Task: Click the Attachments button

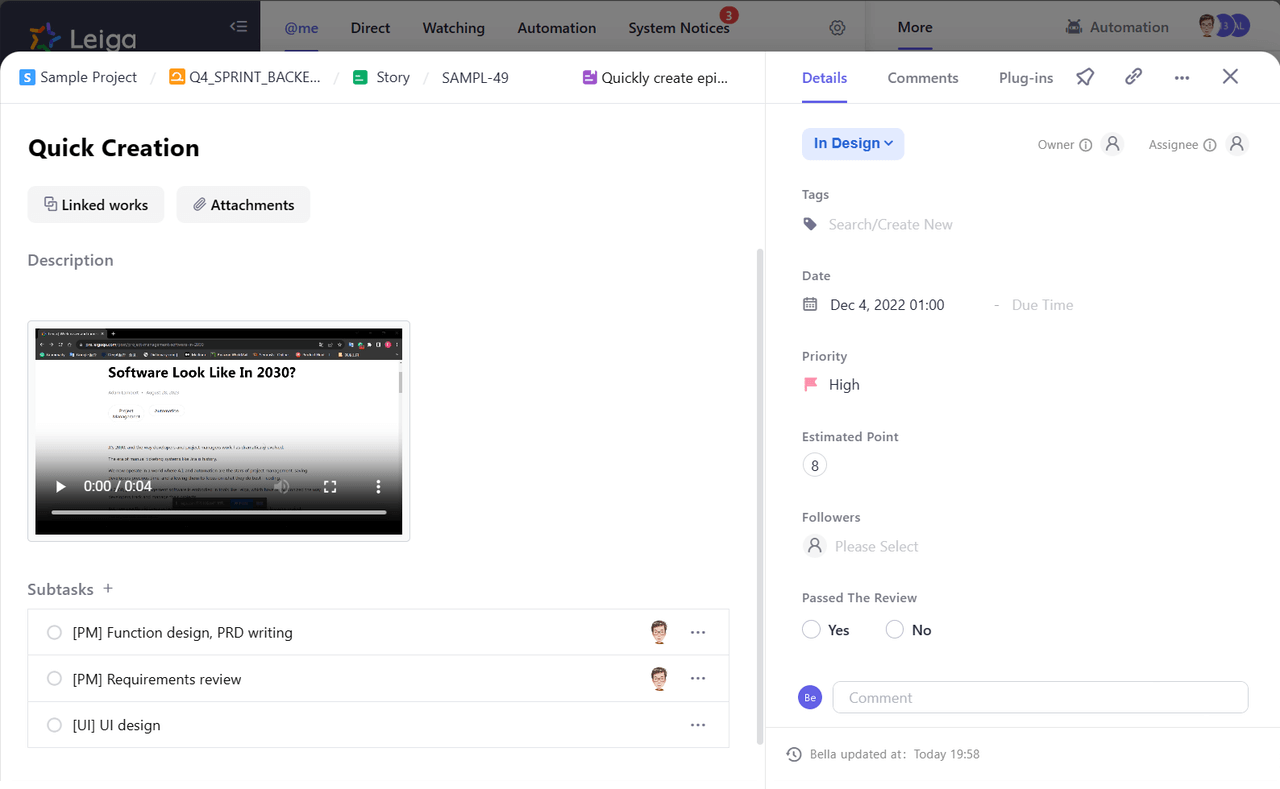Action: pos(243,204)
